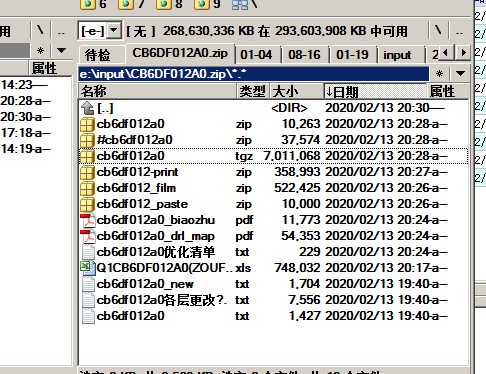
Task: Click the Excel icon of Q1CB6DF012A0(ZOUF.. file
Action: tap(87, 268)
